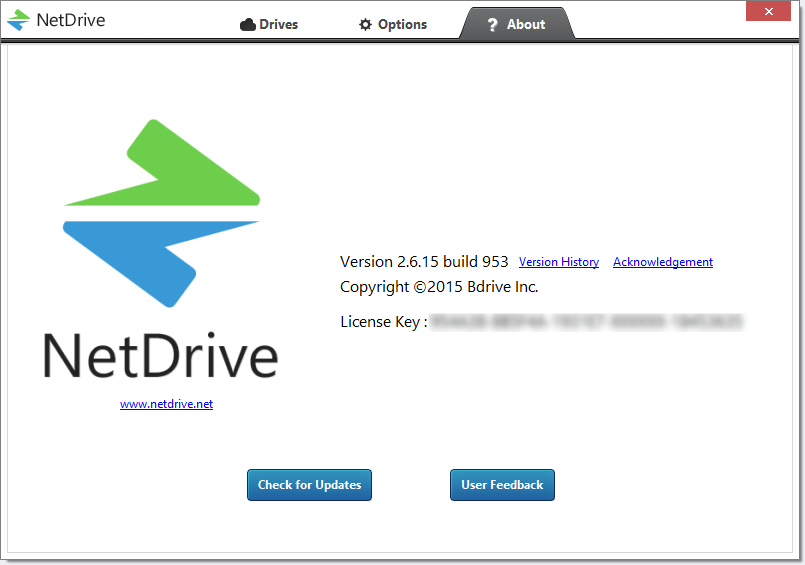Image resolution: width=805 pixels, height=565 pixels.
Task: Switch to the Drives tab
Action: (269, 24)
